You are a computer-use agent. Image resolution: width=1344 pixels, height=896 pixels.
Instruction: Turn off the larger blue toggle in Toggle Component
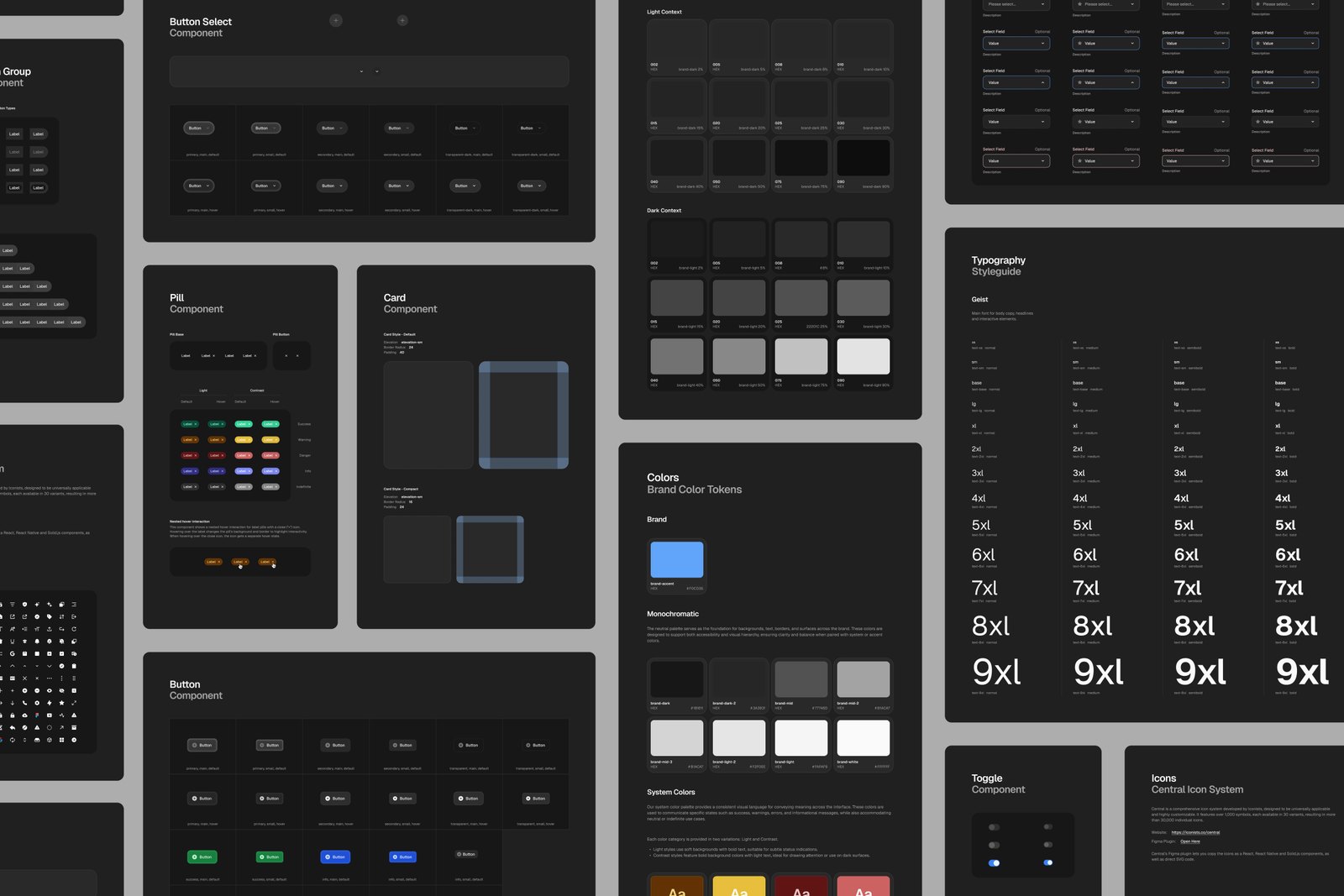point(995,863)
